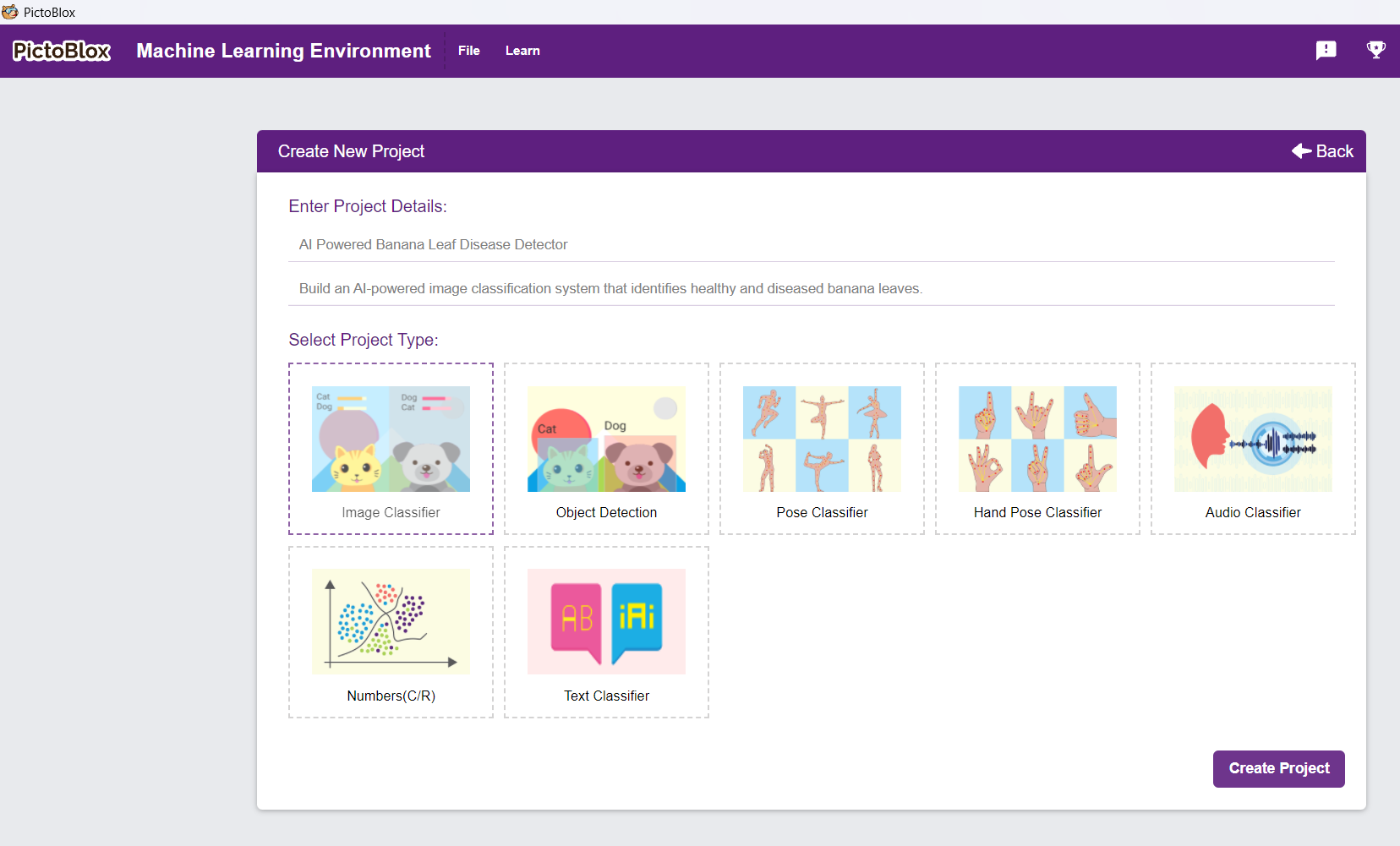Select the Hand Pose Classifier tile

coord(1037,449)
